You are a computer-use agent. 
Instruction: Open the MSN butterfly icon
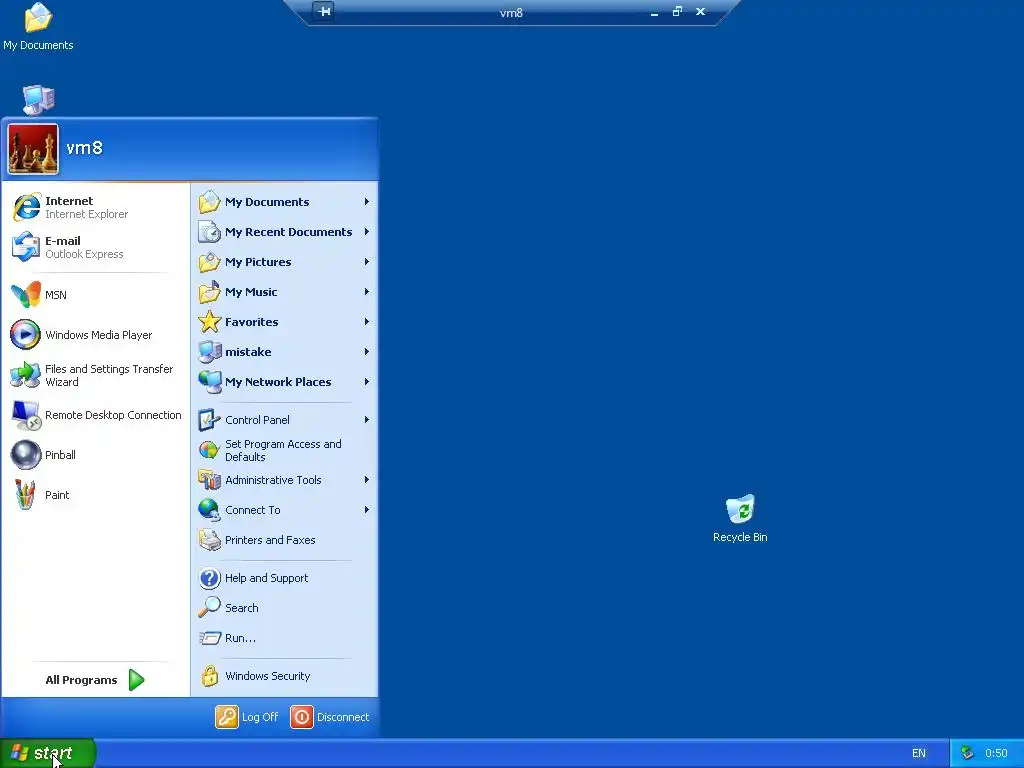coord(26,295)
